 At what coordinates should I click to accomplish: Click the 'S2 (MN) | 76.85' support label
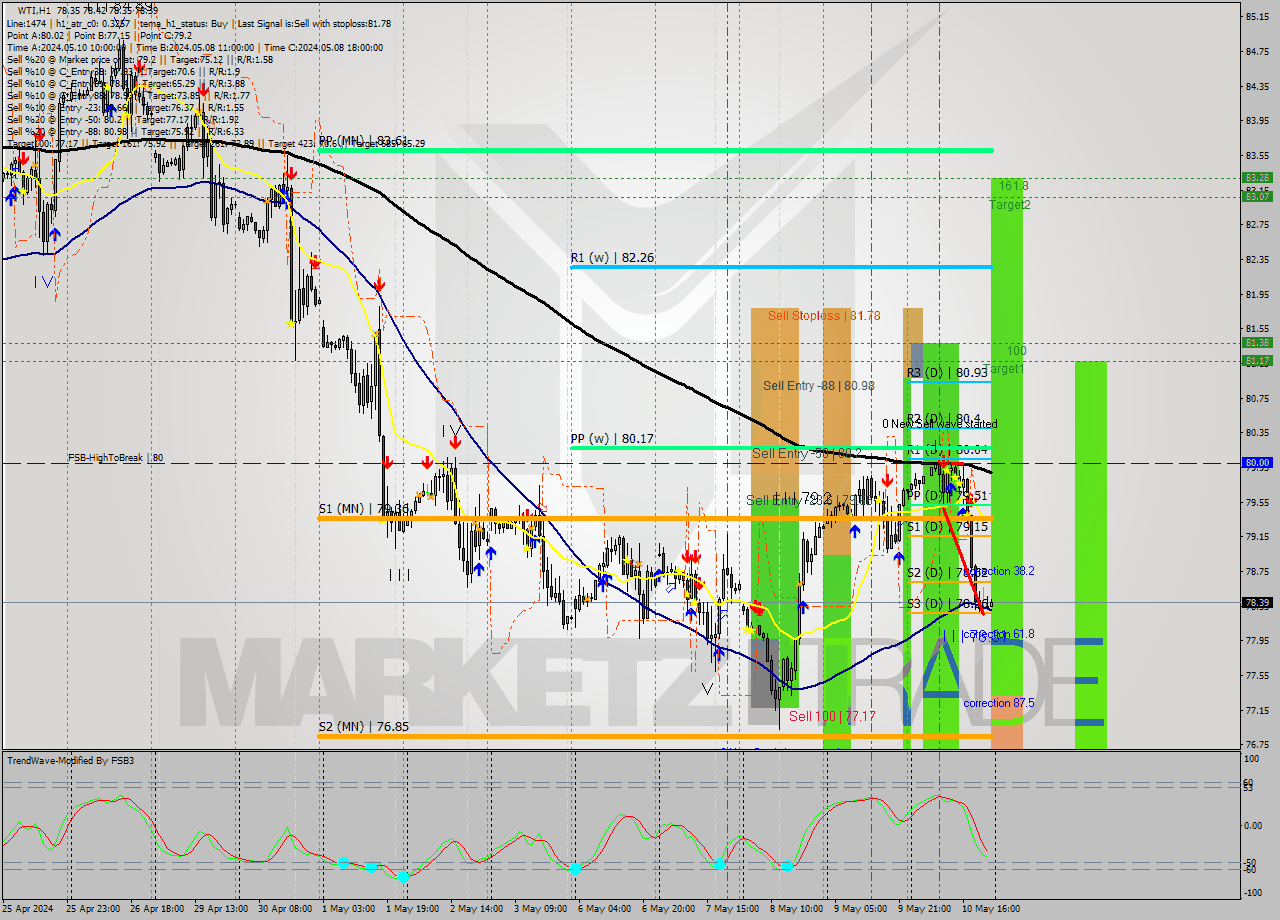362,727
